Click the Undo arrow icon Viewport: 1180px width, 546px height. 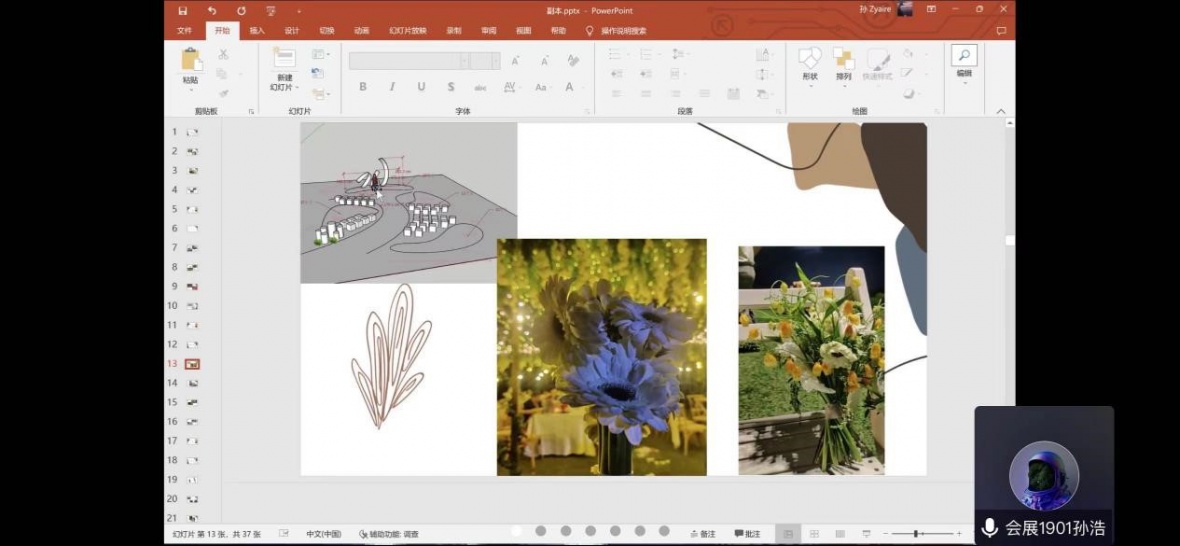(212, 10)
